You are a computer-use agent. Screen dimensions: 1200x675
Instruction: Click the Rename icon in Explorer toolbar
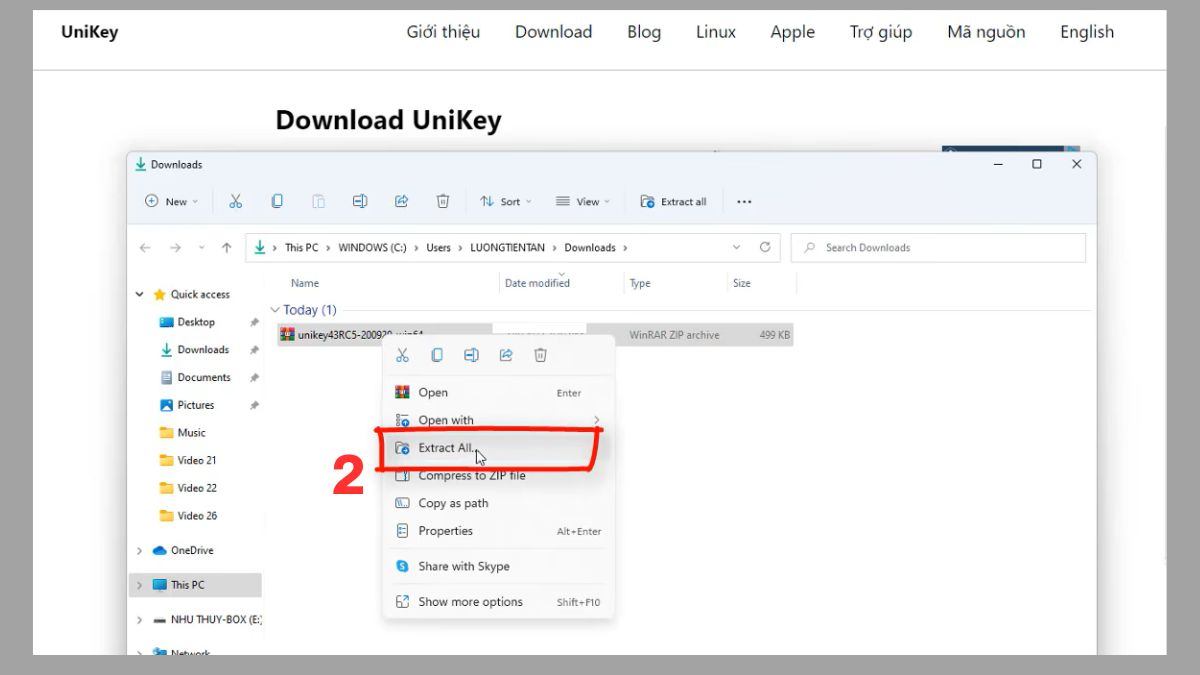pos(360,201)
